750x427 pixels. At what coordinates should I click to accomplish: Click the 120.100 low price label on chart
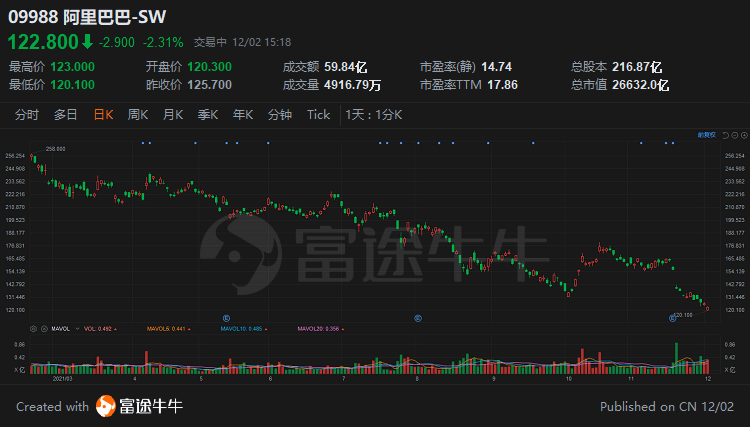click(683, 315)
